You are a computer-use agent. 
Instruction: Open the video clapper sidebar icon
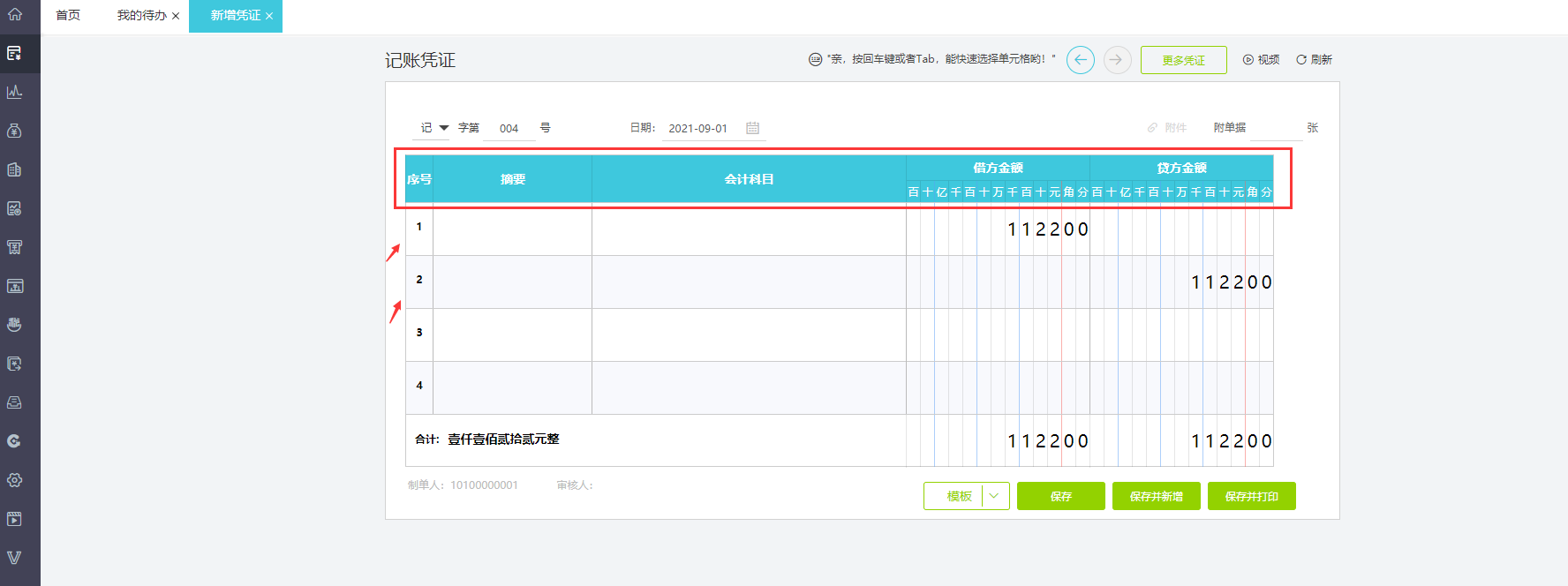click(15, 519)
